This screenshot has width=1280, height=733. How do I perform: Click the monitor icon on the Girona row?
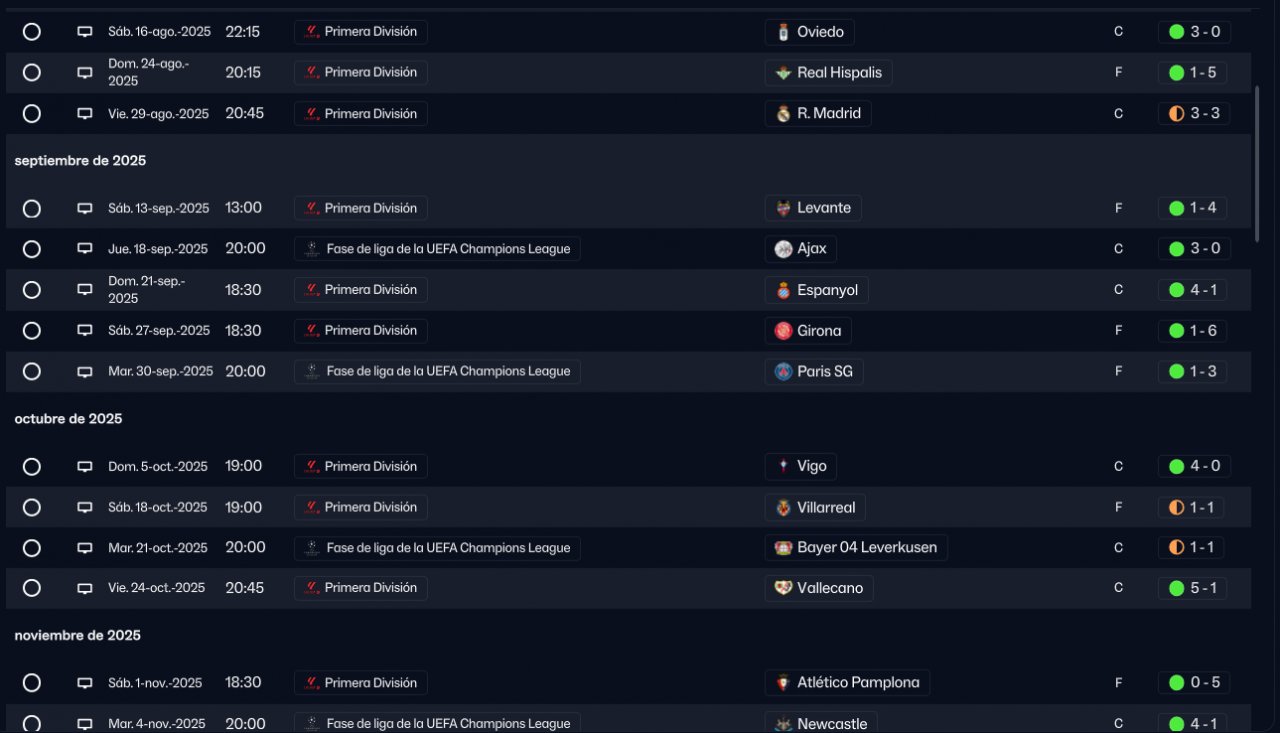[x=85, y=331]
